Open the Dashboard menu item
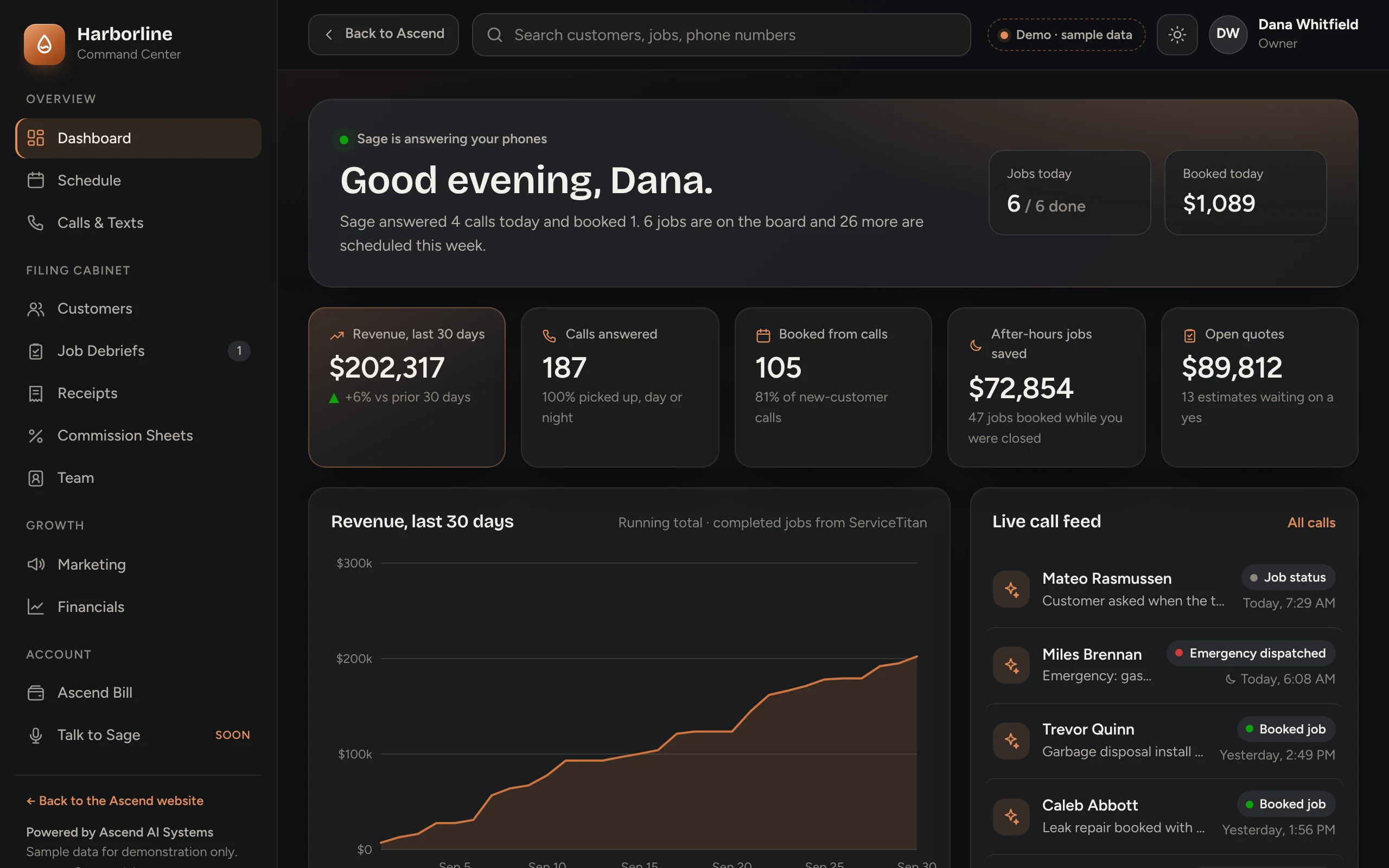Viewport: 1389px width, 868px height. (138, 138)
